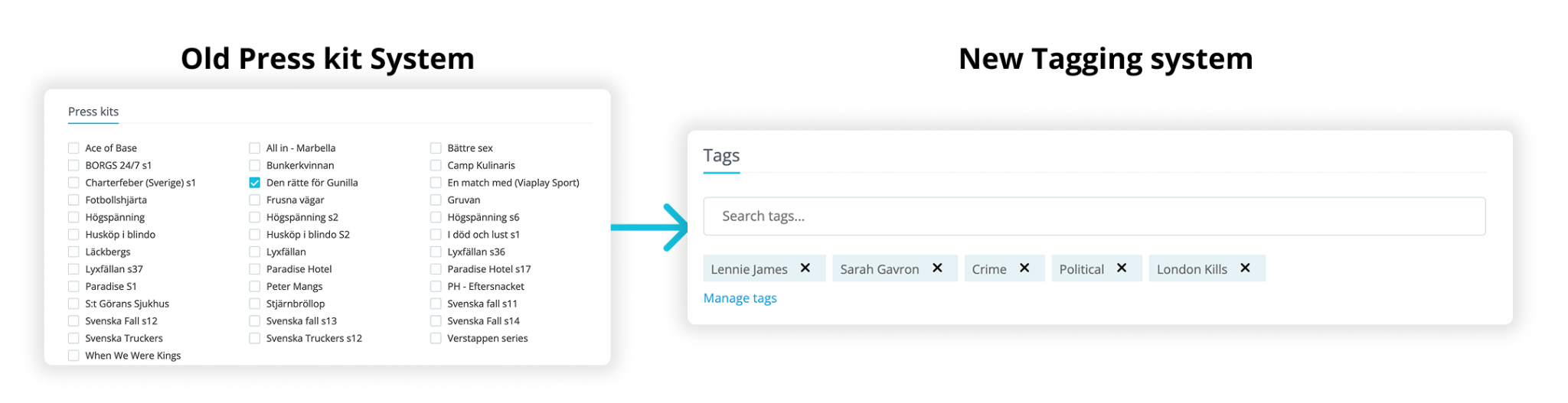Check the When We Were Kings box
The image size is (1568, 403).
tap(73, 356)
